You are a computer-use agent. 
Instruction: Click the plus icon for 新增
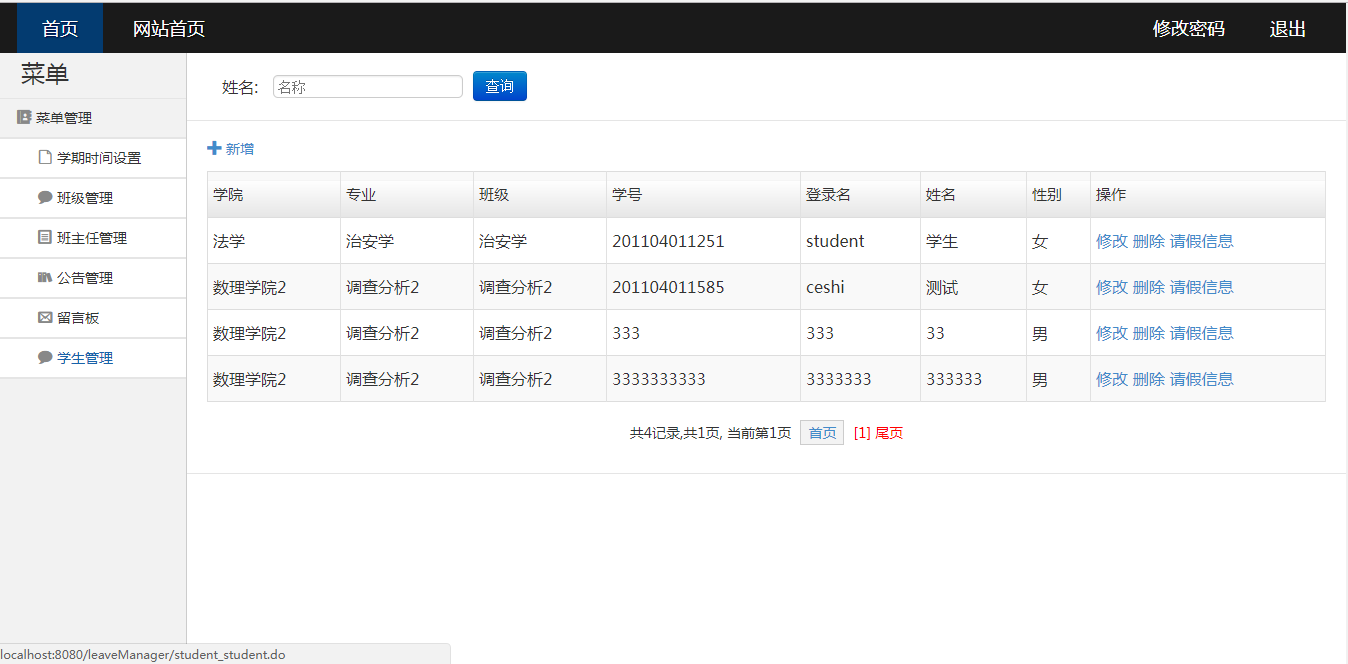point(214,149)
